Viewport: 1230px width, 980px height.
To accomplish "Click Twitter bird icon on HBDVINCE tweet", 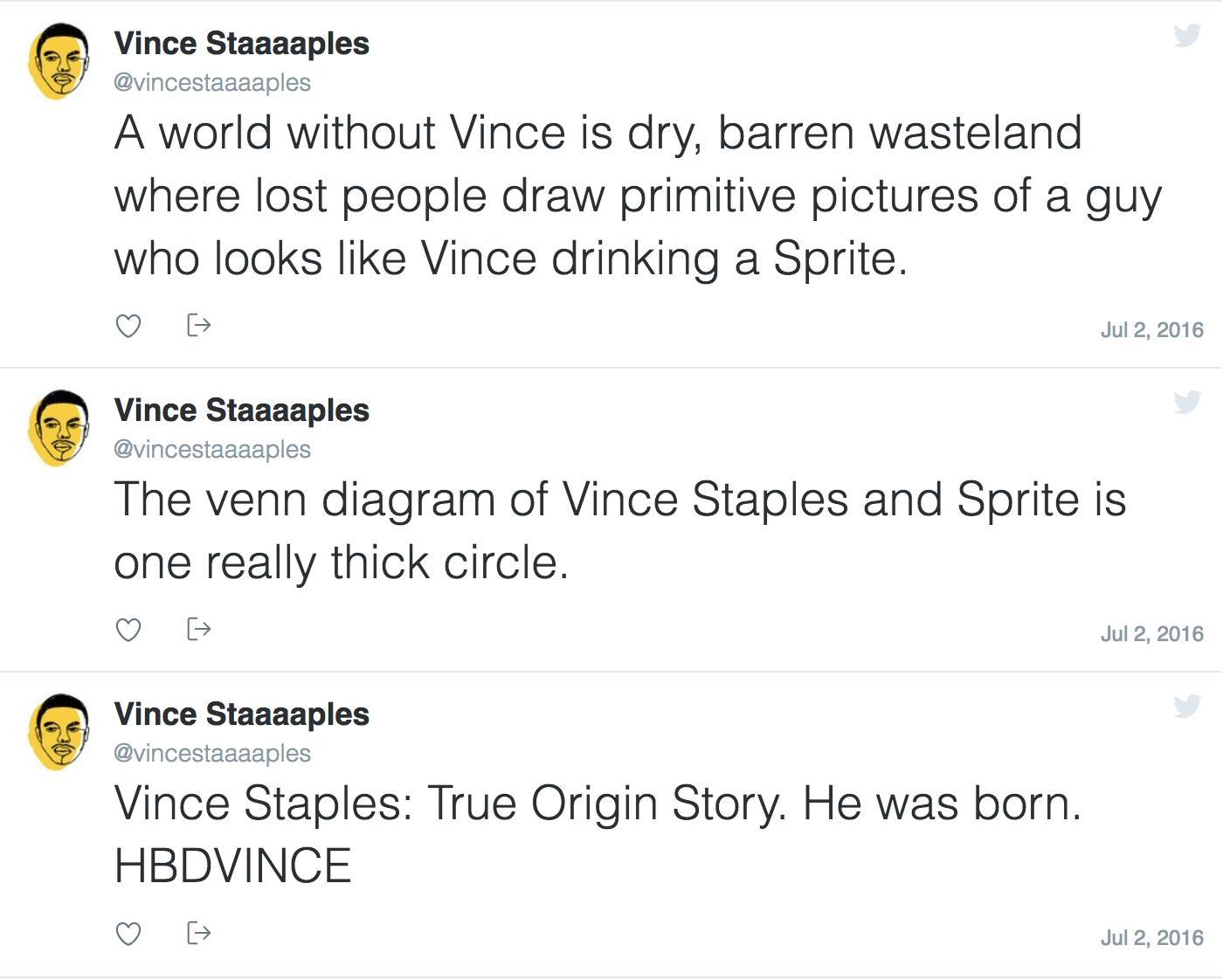I will click(x=1187, y=706).
